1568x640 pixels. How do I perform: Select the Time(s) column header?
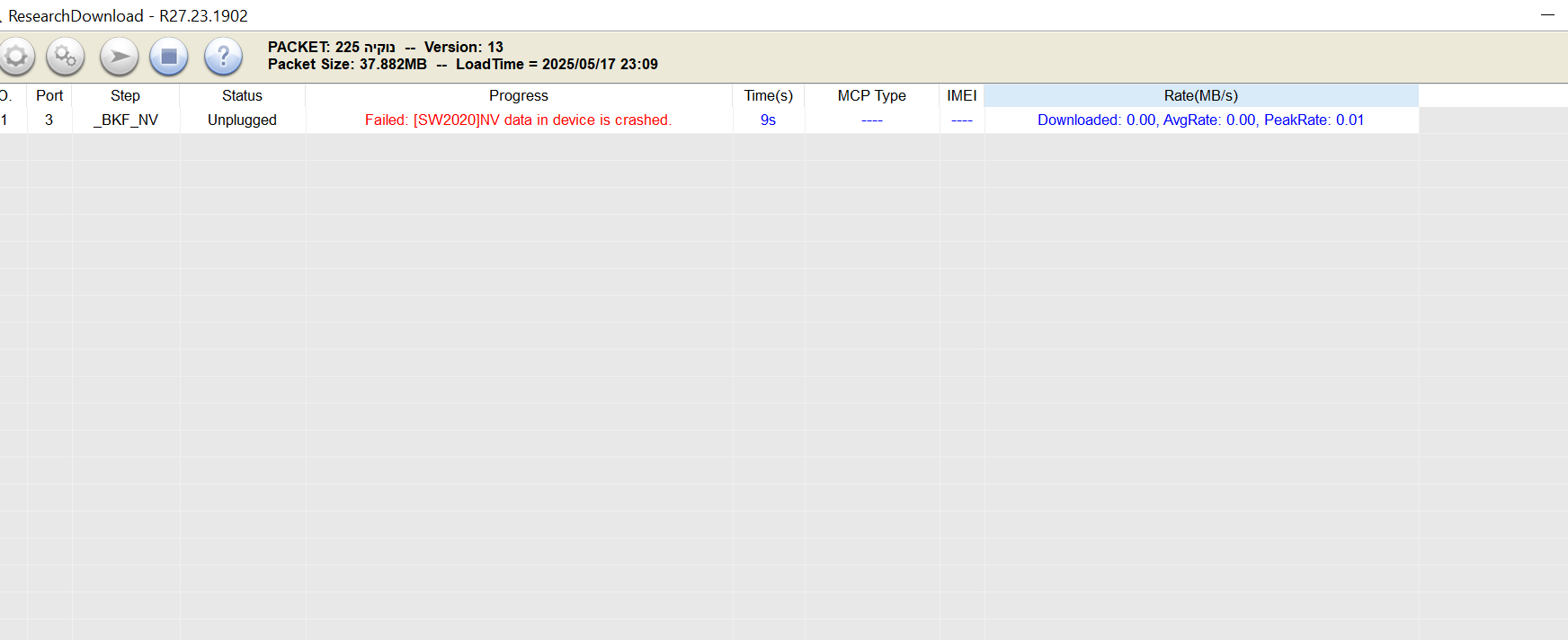pyautogui.click(x=769, y=95)
